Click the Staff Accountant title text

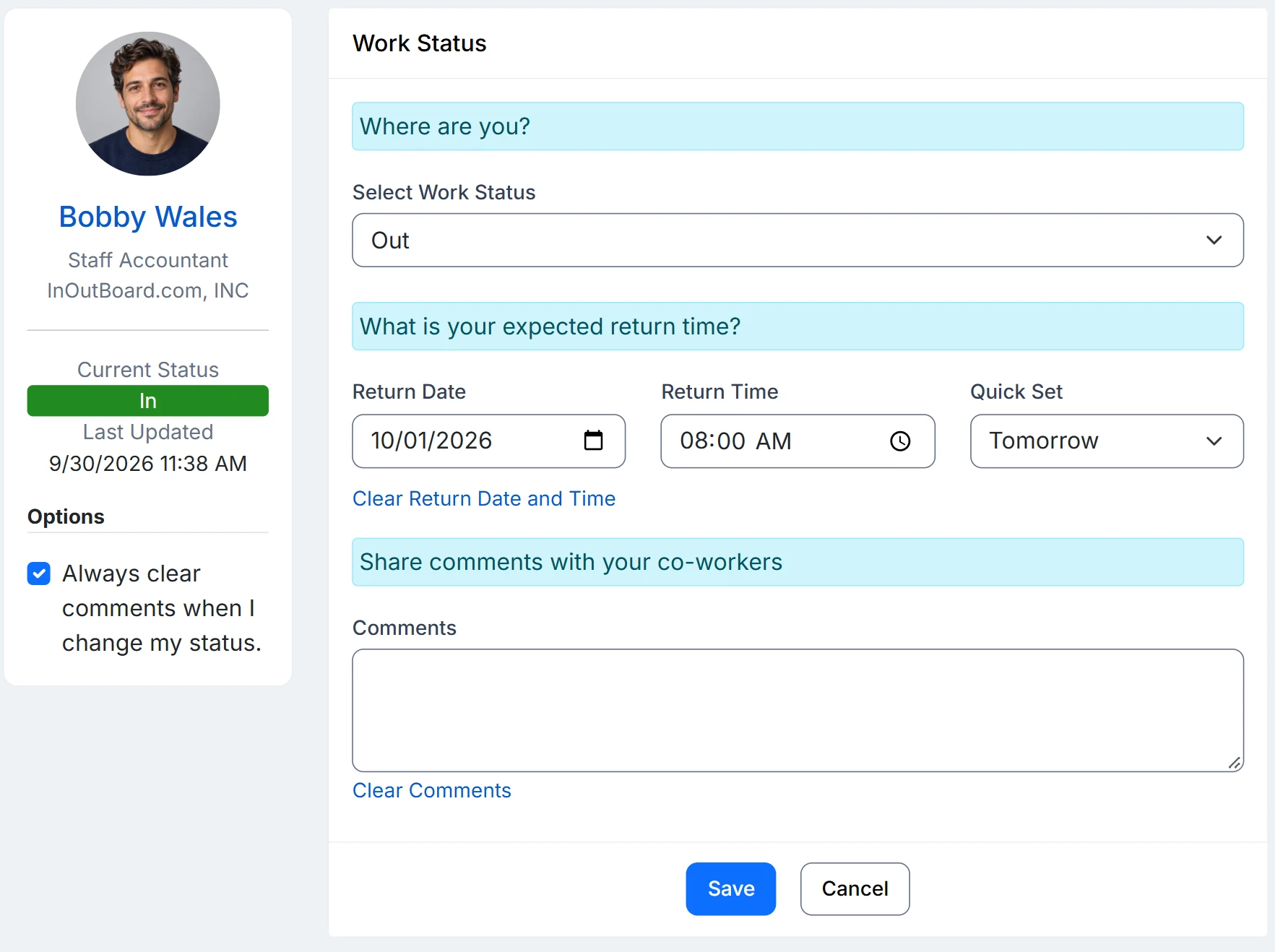(x=148, y=260)
